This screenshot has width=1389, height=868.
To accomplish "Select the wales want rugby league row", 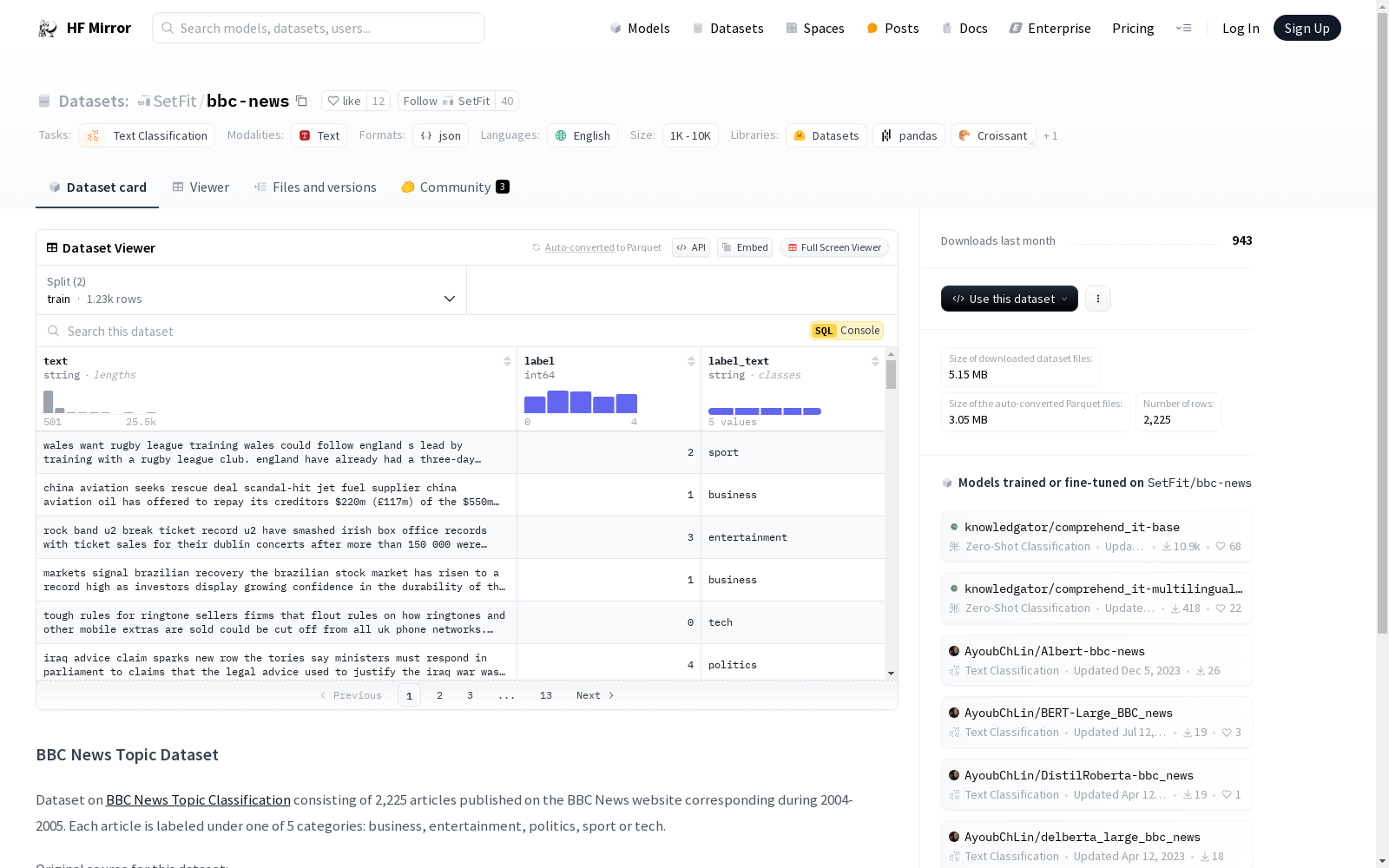I will (x=460, y=452).
